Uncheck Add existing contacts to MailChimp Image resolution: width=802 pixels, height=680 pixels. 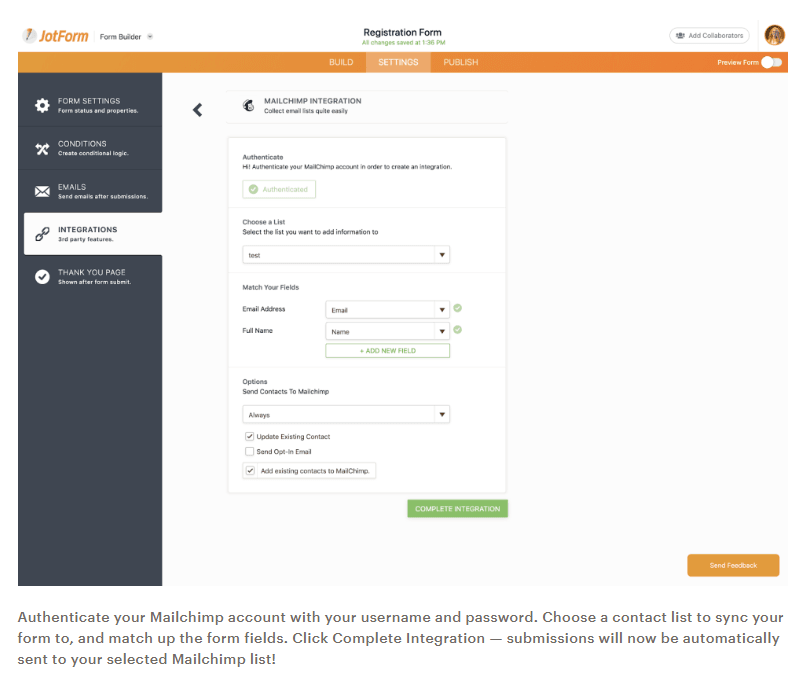click(249, 470)
